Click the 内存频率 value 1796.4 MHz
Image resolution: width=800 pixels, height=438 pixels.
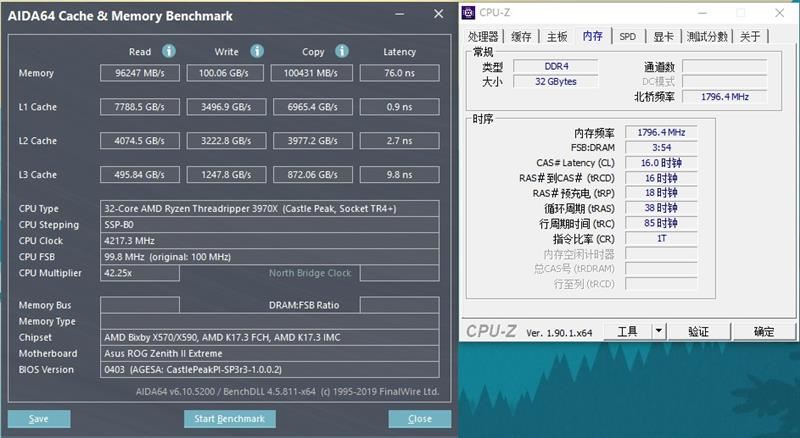pyautogui.click(x=661, y=132)
